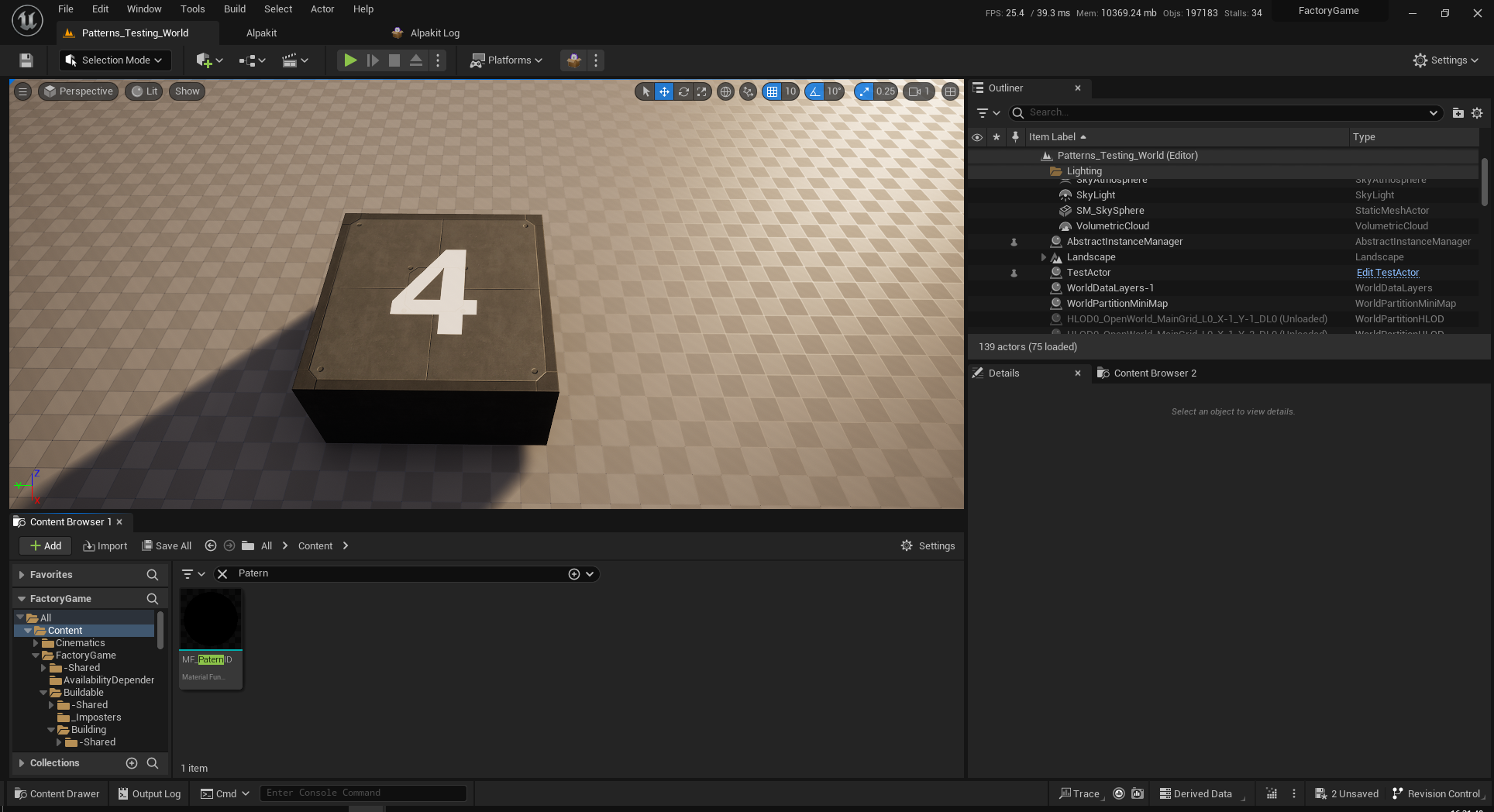The width and height of the screenshot is (1494, 812).
Task: Open the Platforms dropdown
Action: (506, 60)
